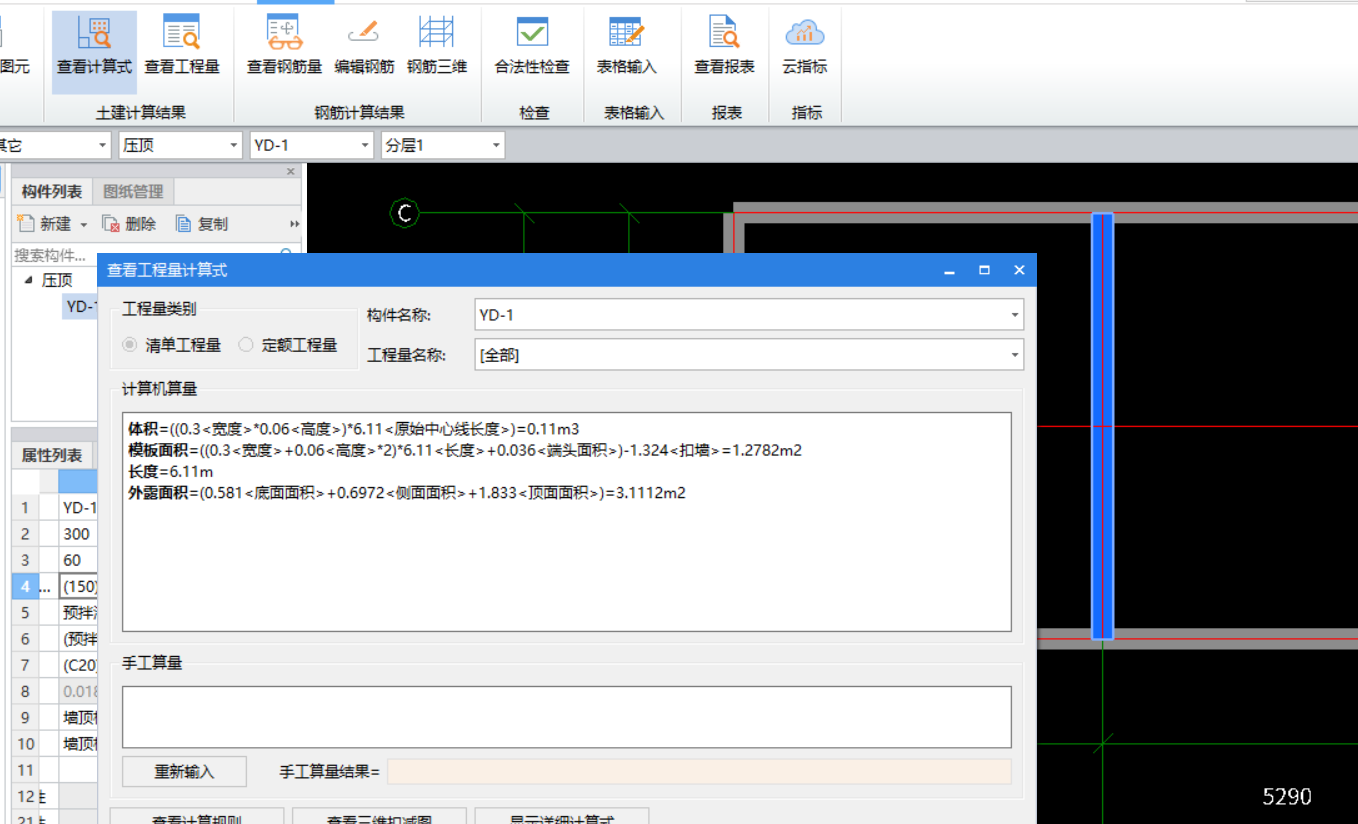Click 删除 in the component list toolbar
The image size is (1358, 824).
click(130, 224)
